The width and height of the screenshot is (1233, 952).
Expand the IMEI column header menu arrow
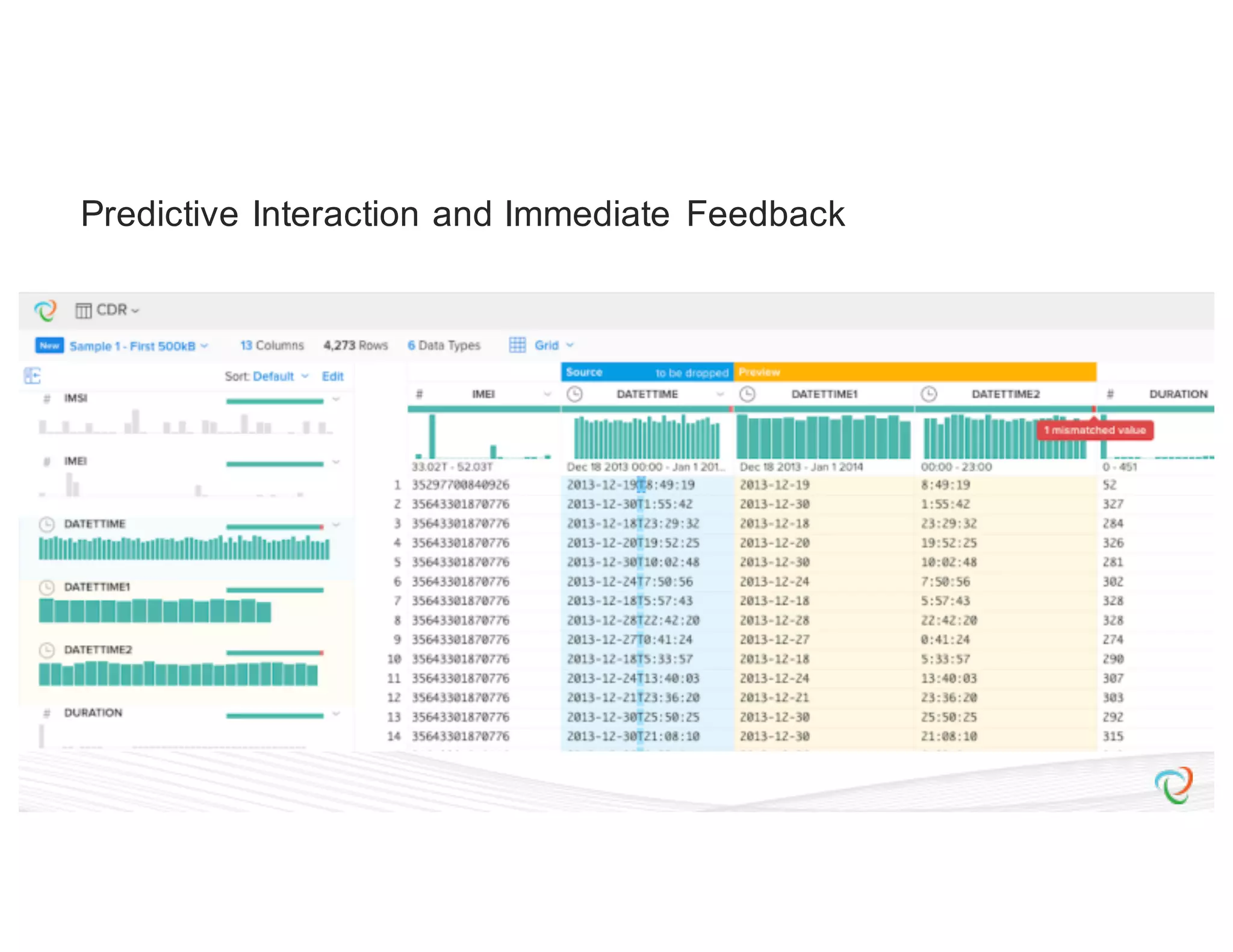pos(547,394)
